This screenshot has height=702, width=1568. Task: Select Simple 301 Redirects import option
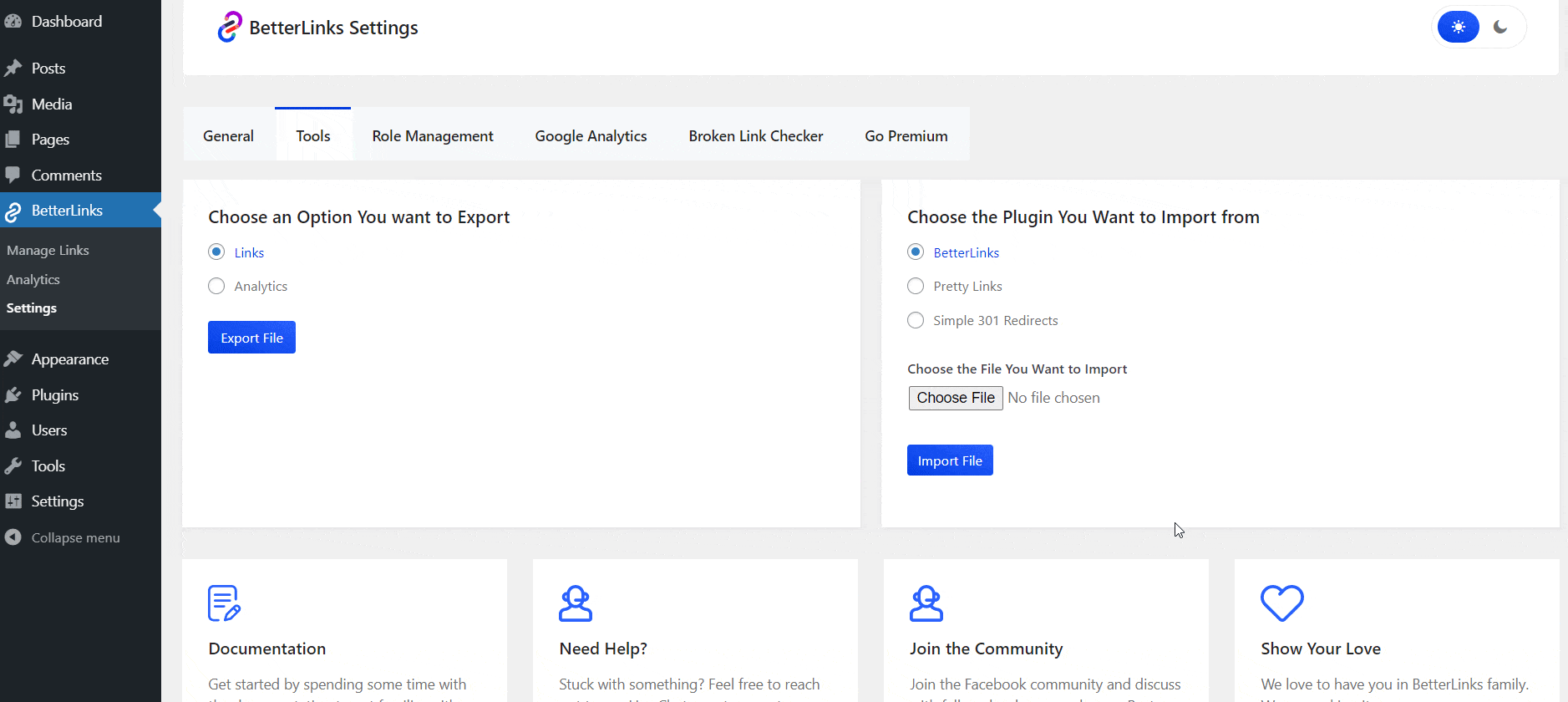pos(916,320)
